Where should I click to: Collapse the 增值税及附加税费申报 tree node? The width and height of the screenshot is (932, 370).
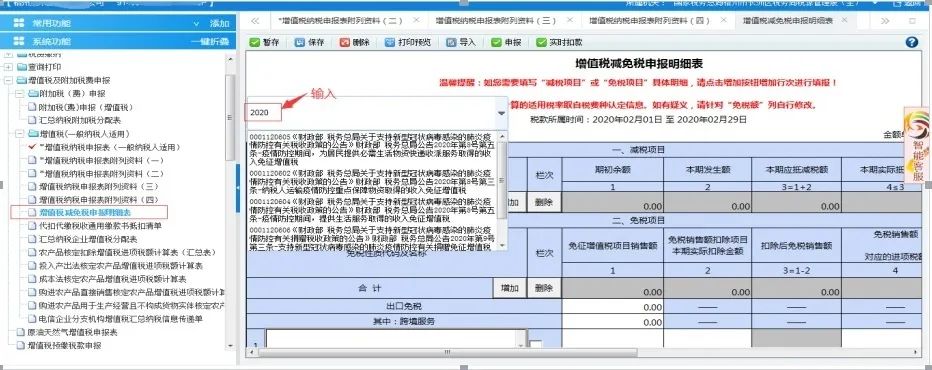pyautogui.click(x=8, y=80)
